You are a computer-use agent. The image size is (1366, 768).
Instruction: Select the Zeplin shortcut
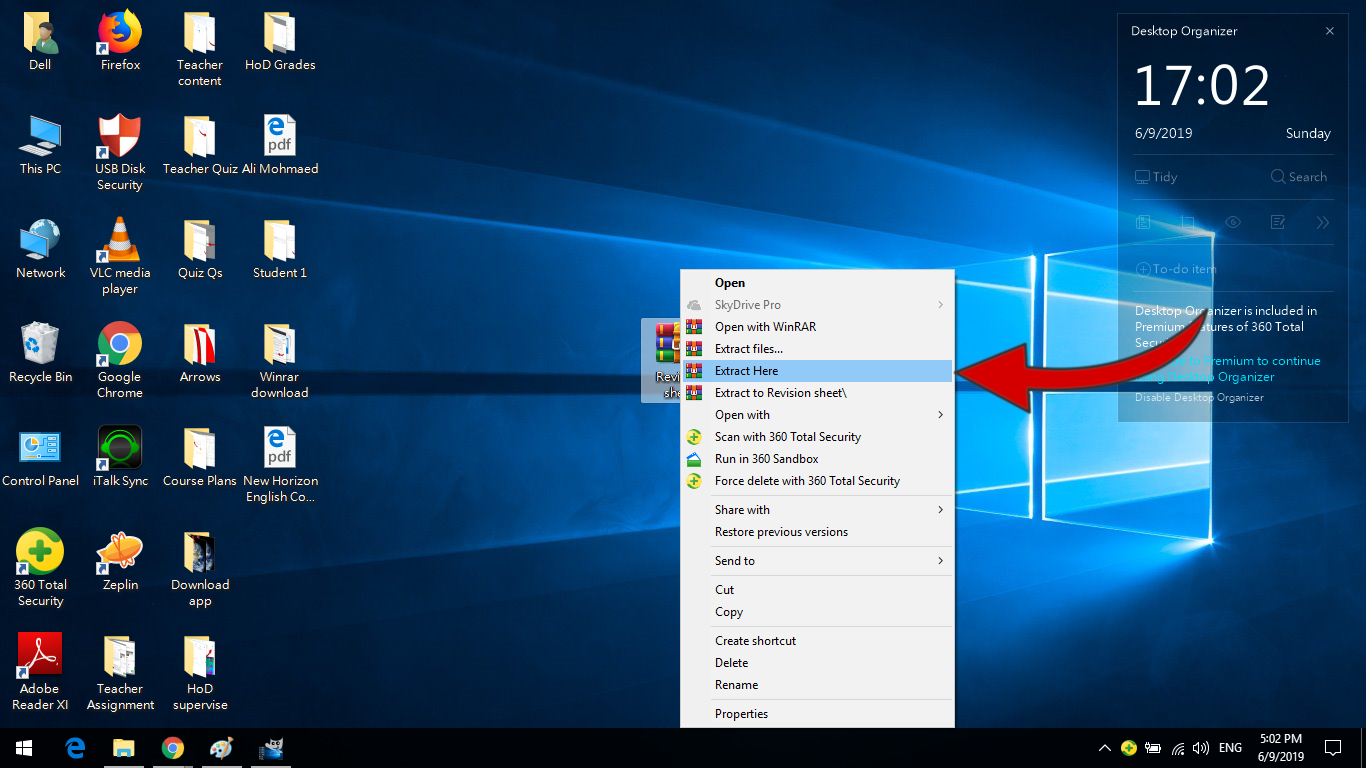[120, 562]
